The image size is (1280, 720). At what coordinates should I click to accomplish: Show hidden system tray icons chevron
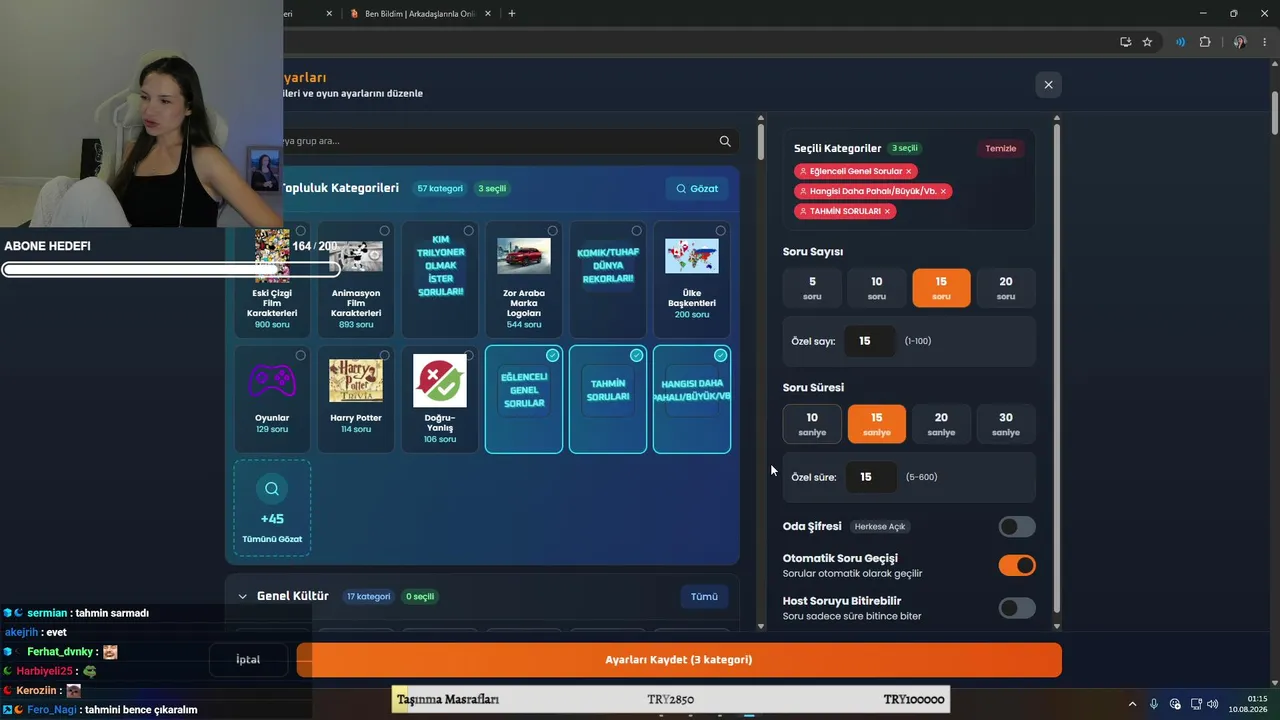[x=1132, y=704]
